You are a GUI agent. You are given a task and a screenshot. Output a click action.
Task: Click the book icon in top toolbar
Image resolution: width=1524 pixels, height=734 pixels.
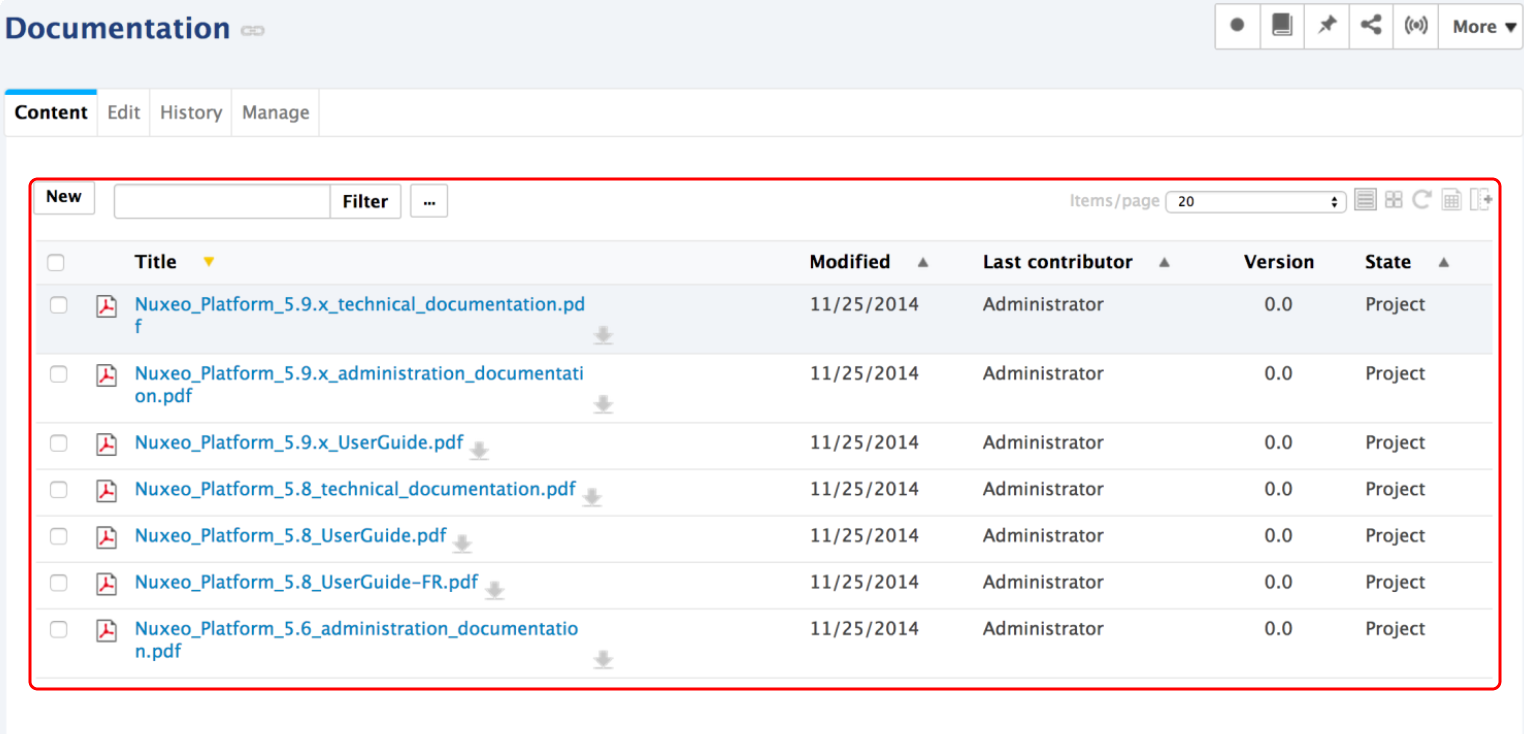tap(1282, 26)
